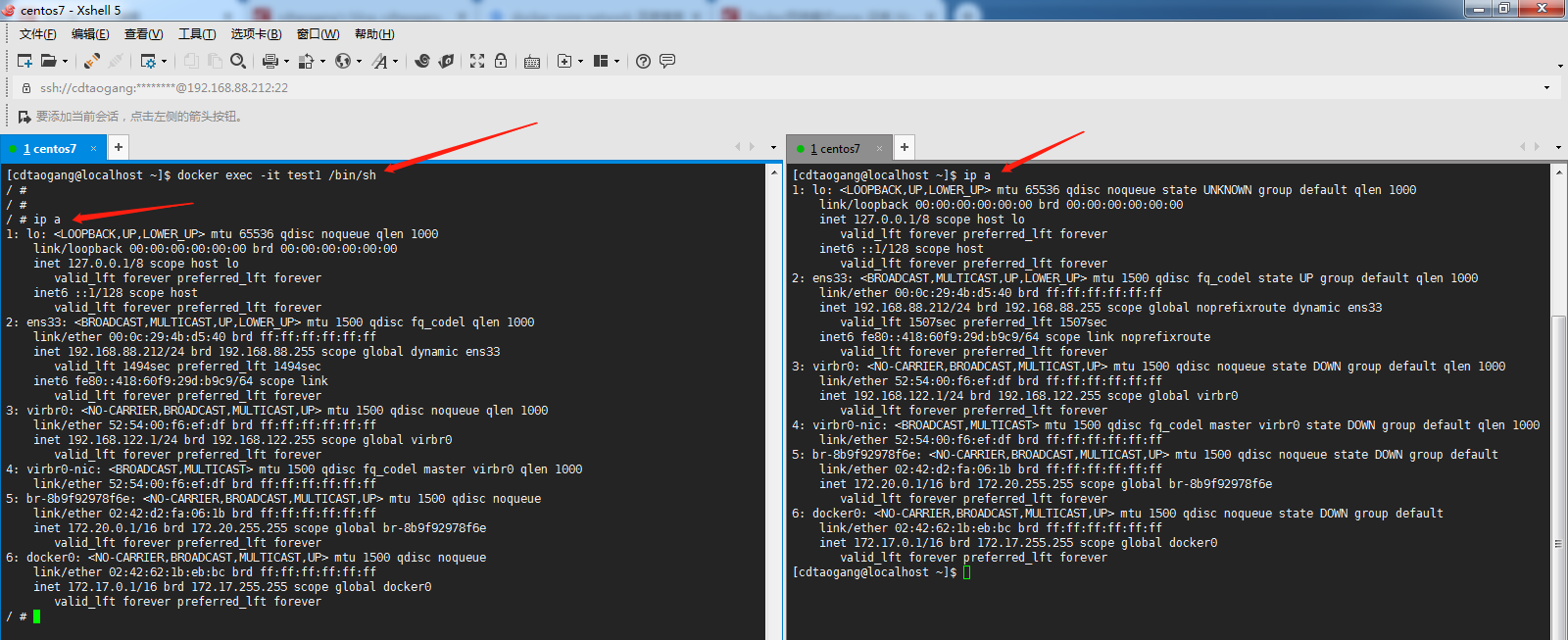The width and height of the screenshot is (1568, 640).
Task: Expand the new tab page dropdown arrow
Action: tap(580, 61)
